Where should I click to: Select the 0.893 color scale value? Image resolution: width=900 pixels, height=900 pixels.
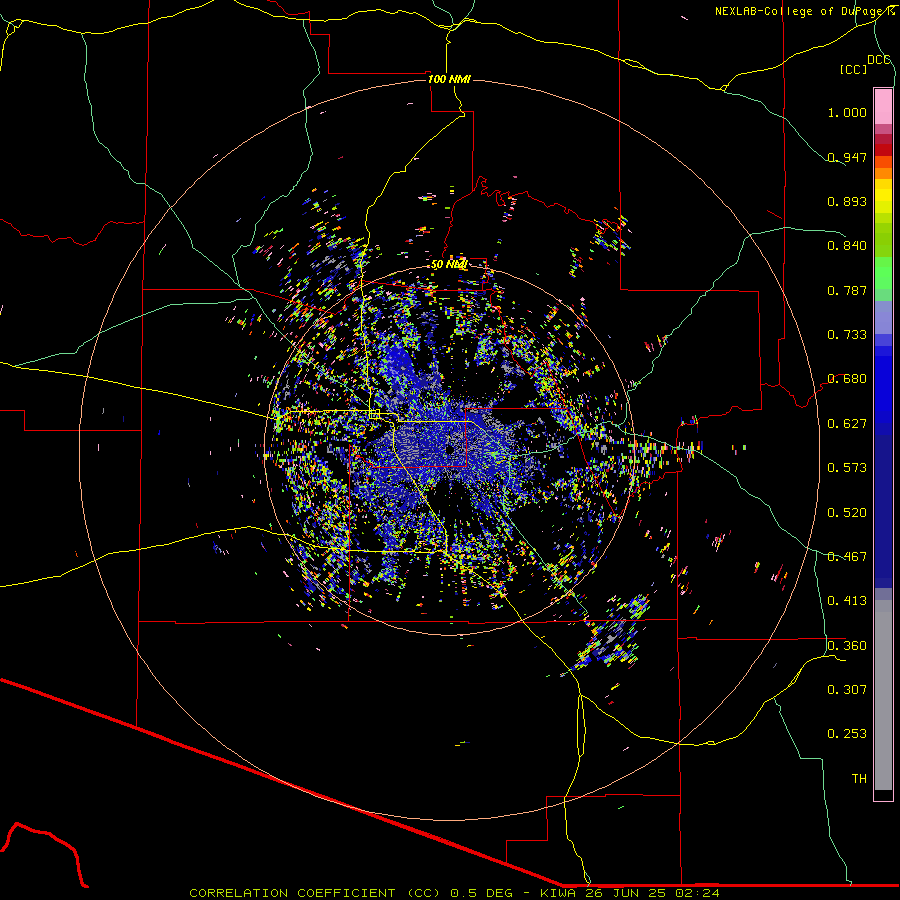[847, 201]
